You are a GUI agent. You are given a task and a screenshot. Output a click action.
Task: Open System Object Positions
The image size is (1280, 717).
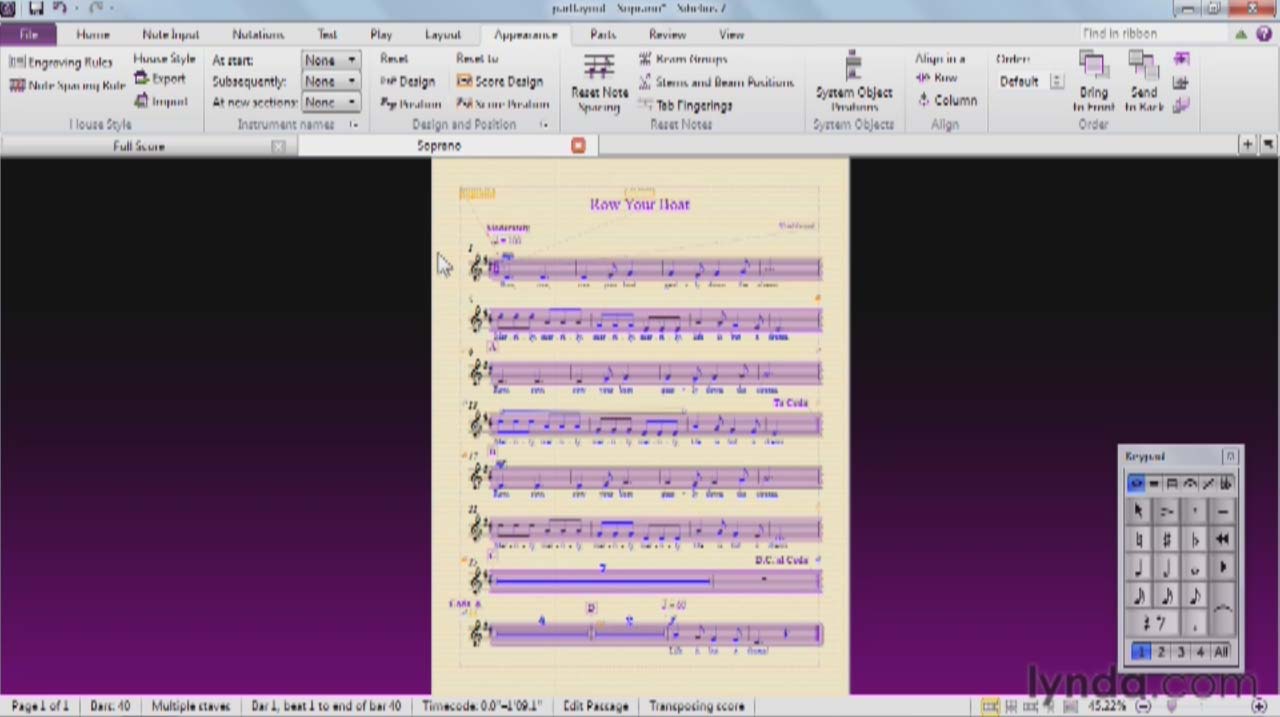coord(853,83)
